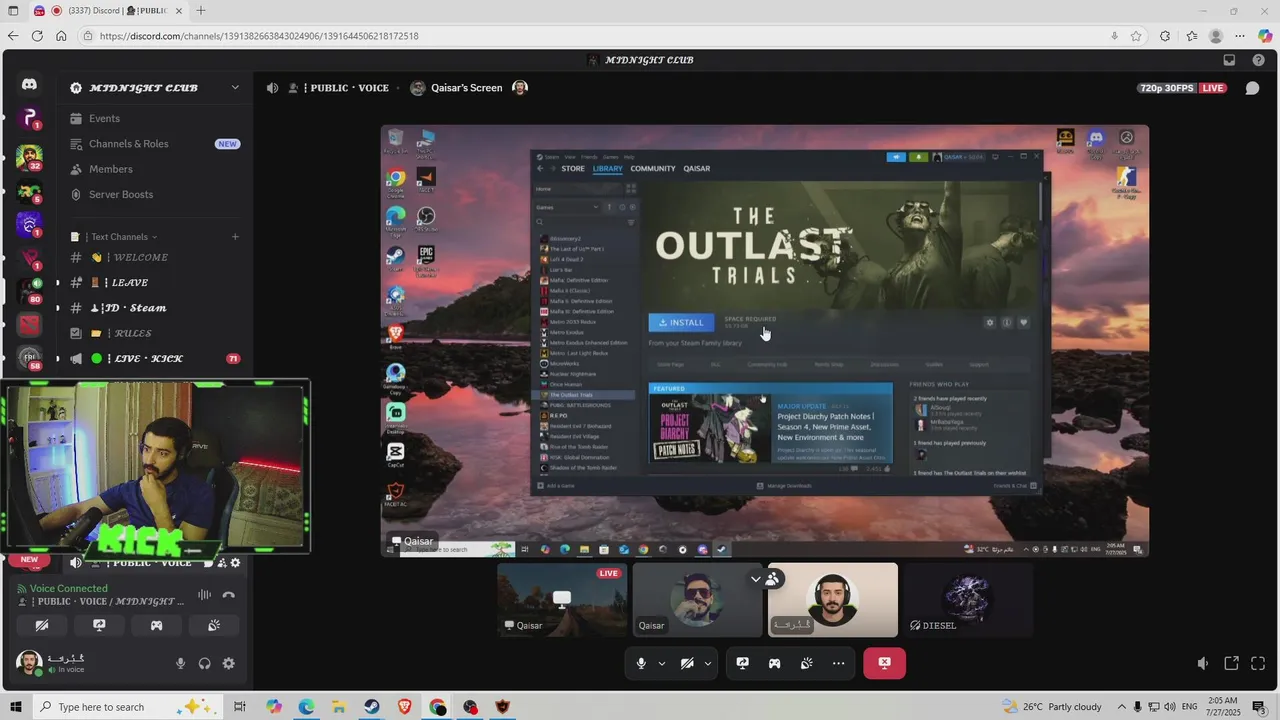Jump to unread with the NEW pill

tap(29, 560)
